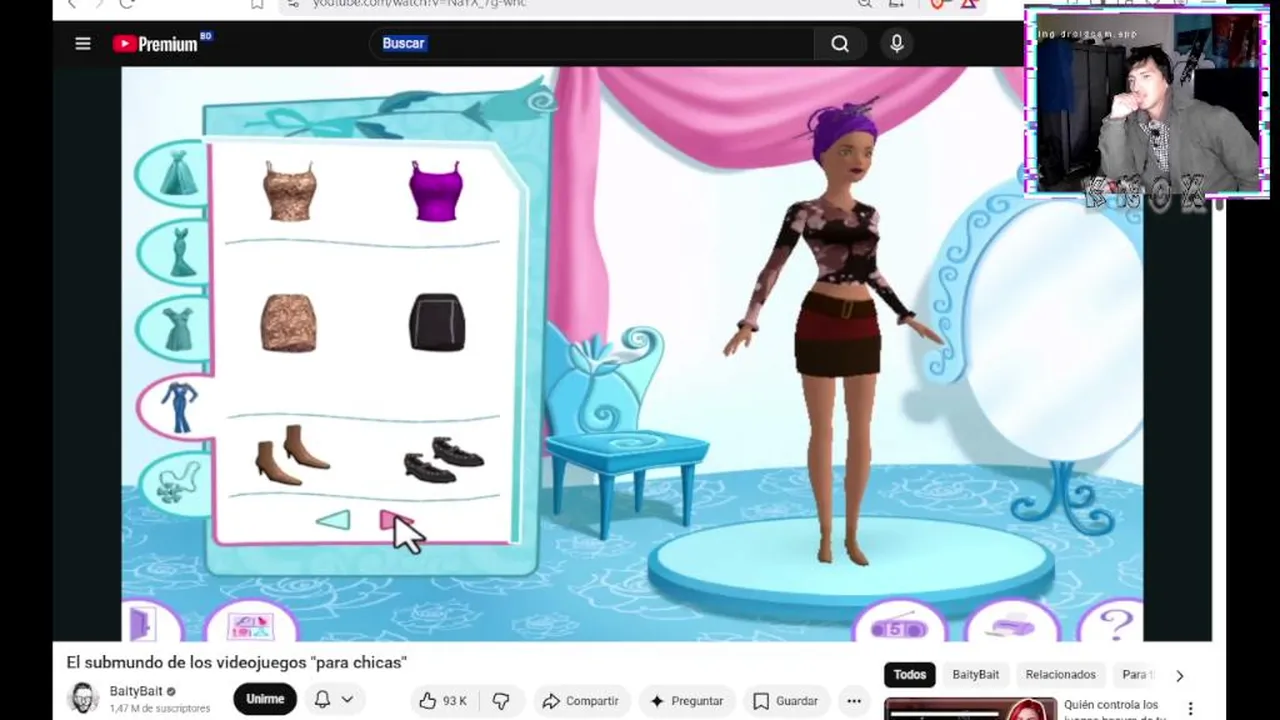Screen dimensions: 1280x720
Task: Click the magnifying glass search button
Action: [840, 43]
